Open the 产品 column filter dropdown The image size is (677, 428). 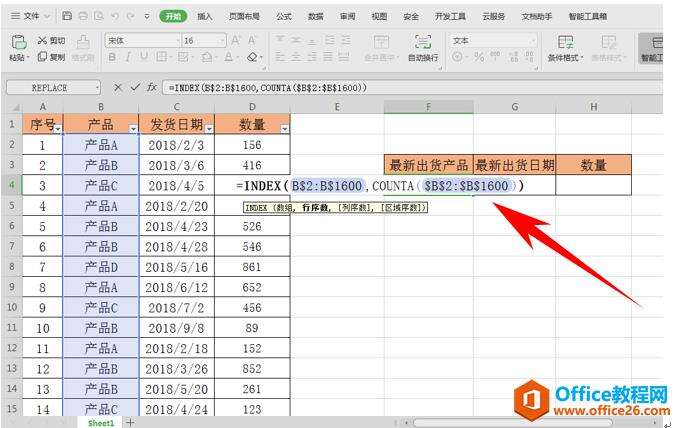point(132,129)
